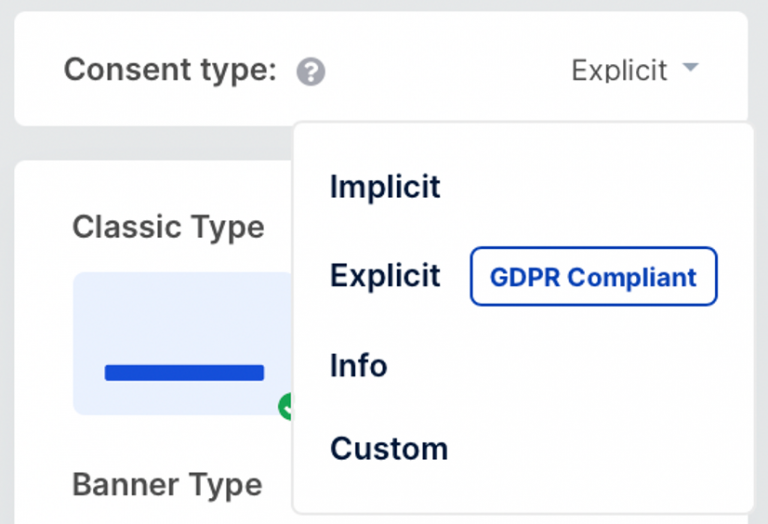Select the Classic Type layout thumbnail
Image resolution: width=768 pixels, height=524 pixels.
183,343
